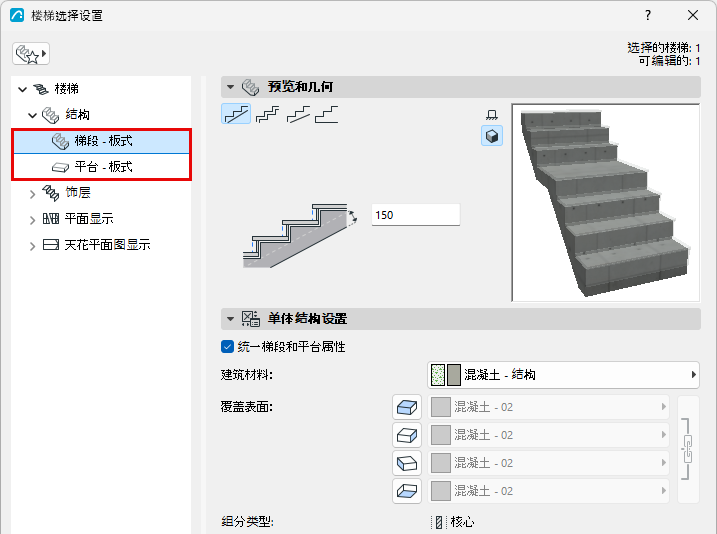Close the 楼梯选择设置 dialog

[693, 16]
